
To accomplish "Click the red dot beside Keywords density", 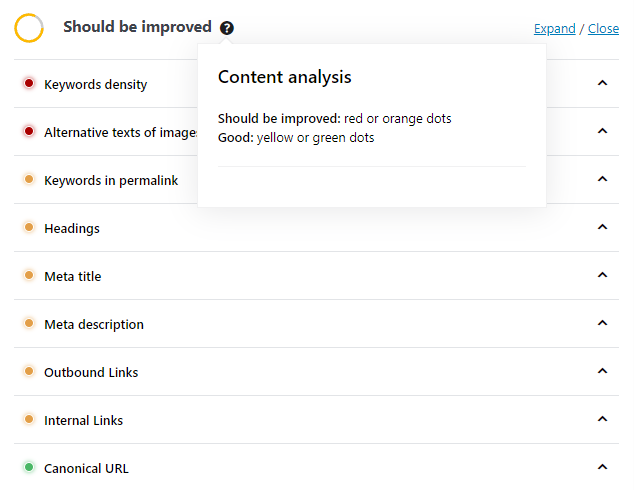I will click(29, 84).
